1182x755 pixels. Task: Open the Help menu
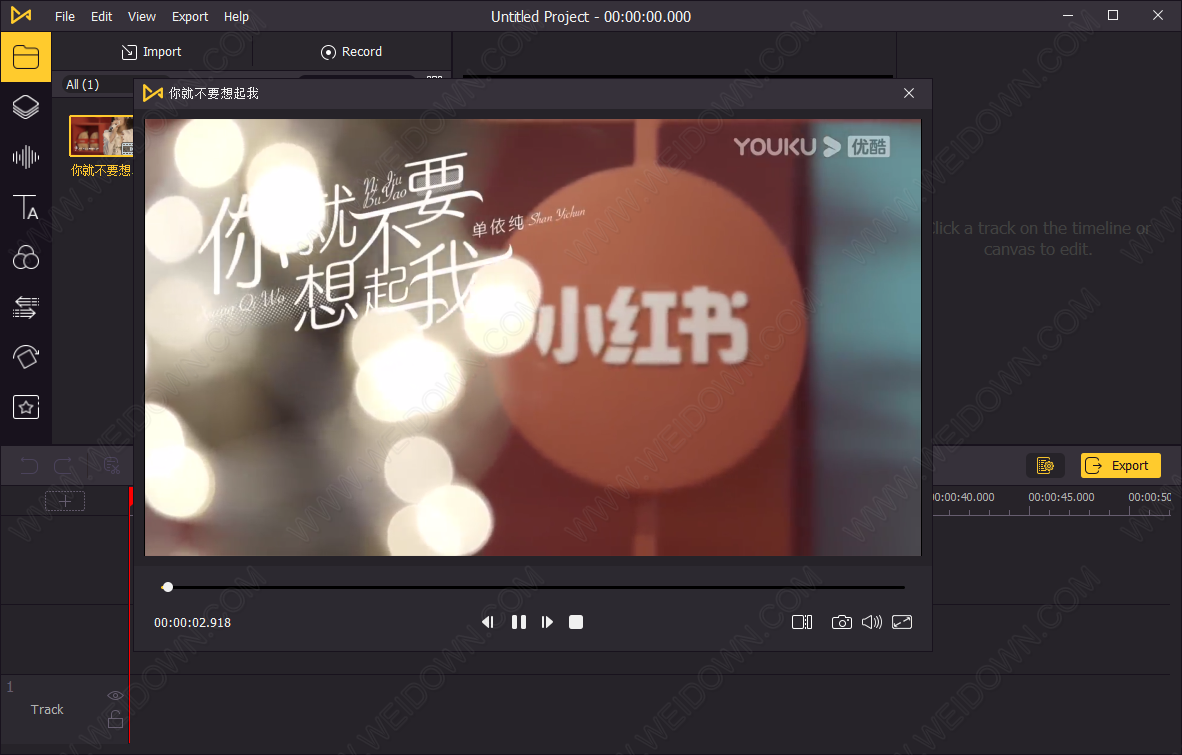coord(236,17)
